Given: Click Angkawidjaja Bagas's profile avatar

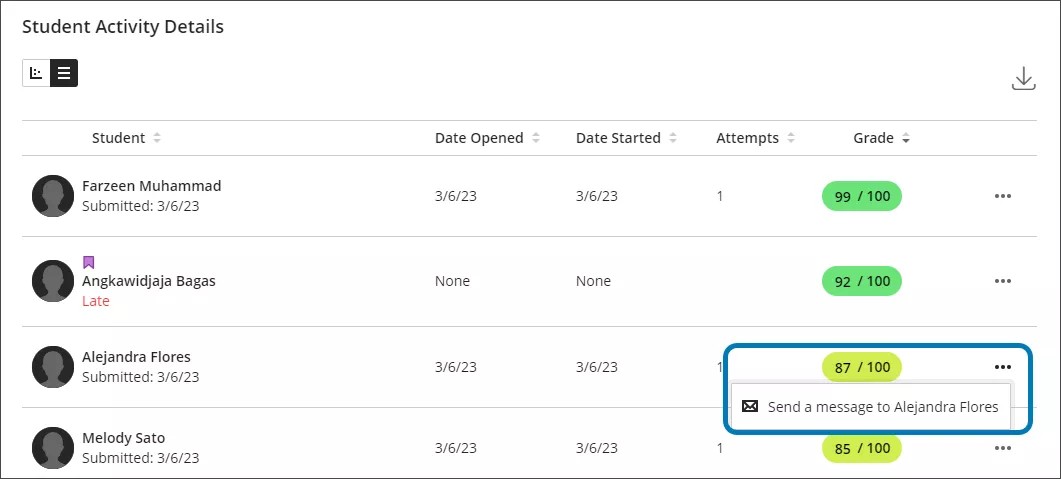Looking at the screenshot, I should [x=53, y=281].
